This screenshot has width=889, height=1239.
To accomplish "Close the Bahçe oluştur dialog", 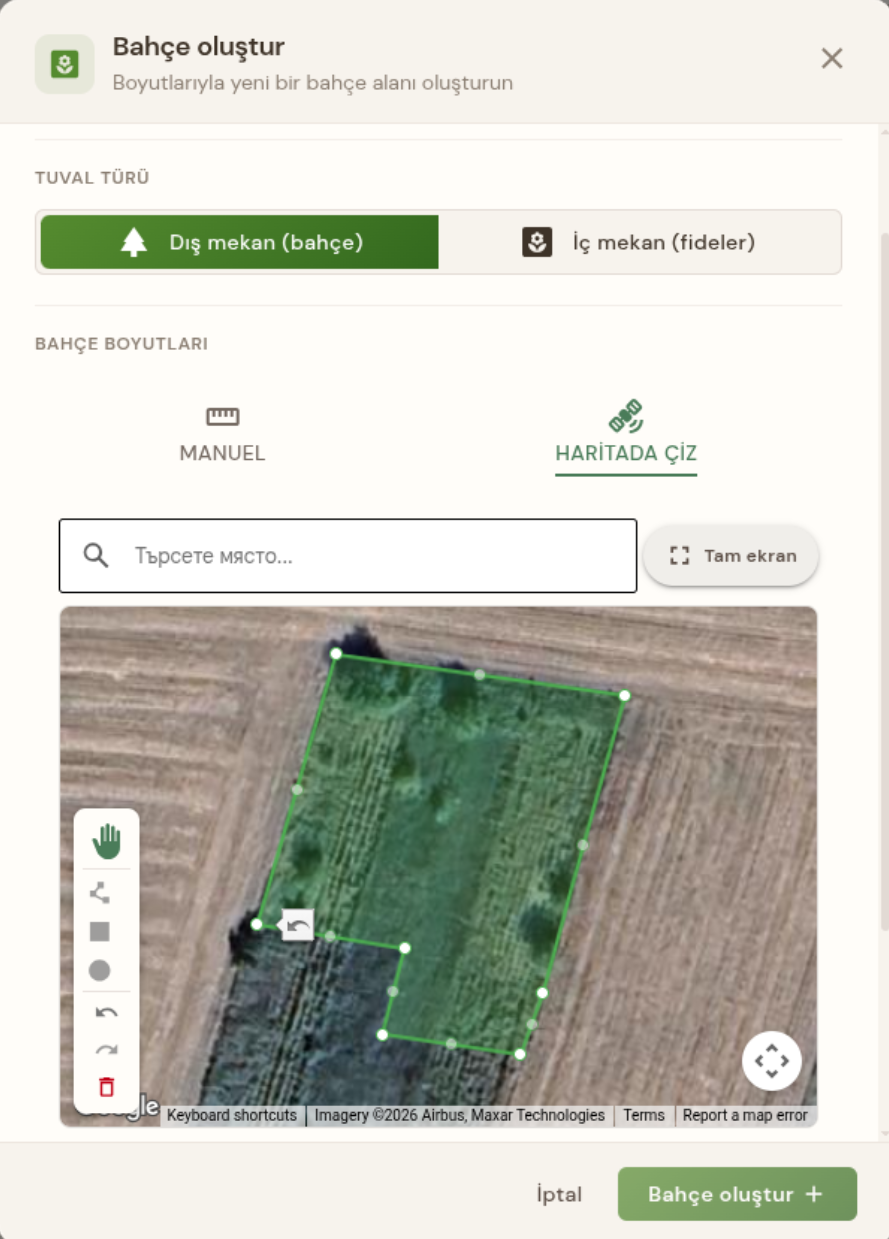I will pyautogui.click(x=832, y=58).
